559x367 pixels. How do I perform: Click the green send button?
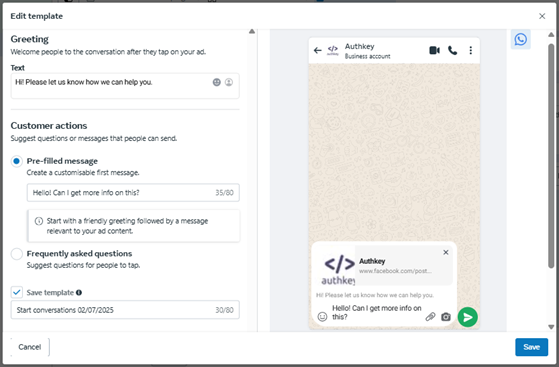[x=468, y=317]
